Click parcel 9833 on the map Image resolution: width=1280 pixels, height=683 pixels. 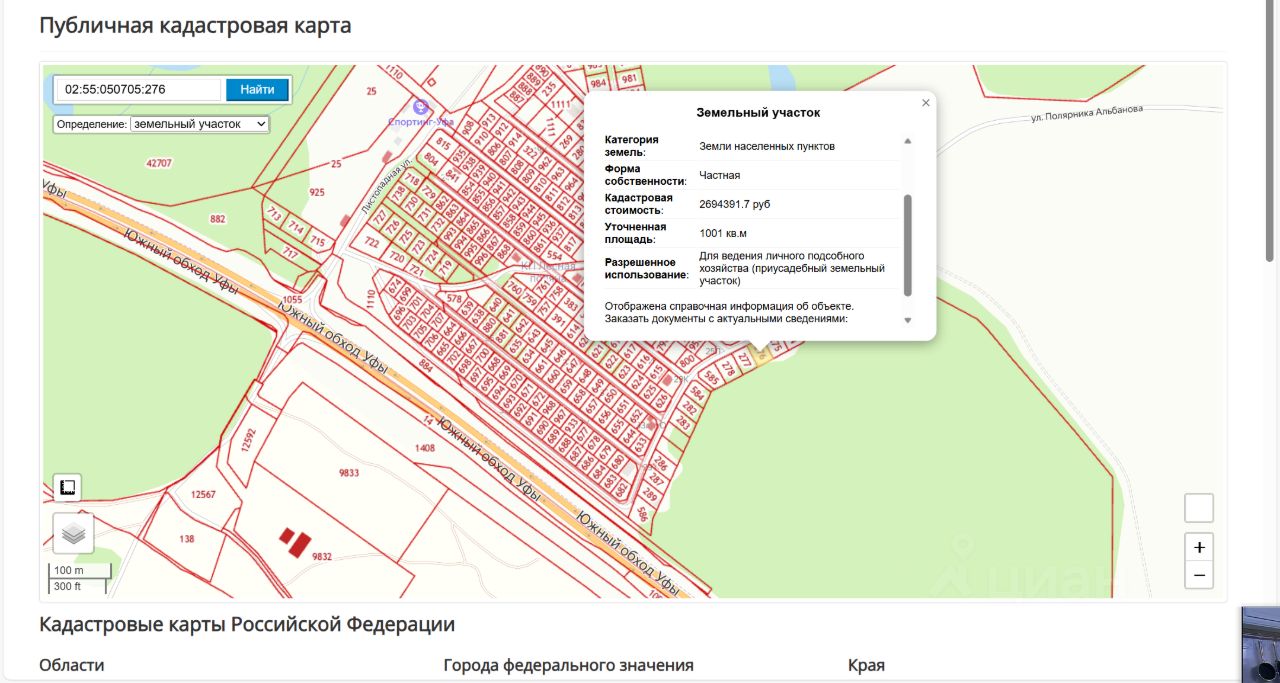coord(349,474)
